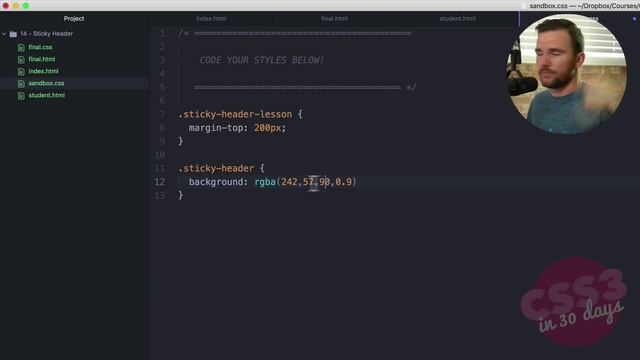640x360 pixels.
Task: Open final.css in the project tree
Action: (40, 47)
